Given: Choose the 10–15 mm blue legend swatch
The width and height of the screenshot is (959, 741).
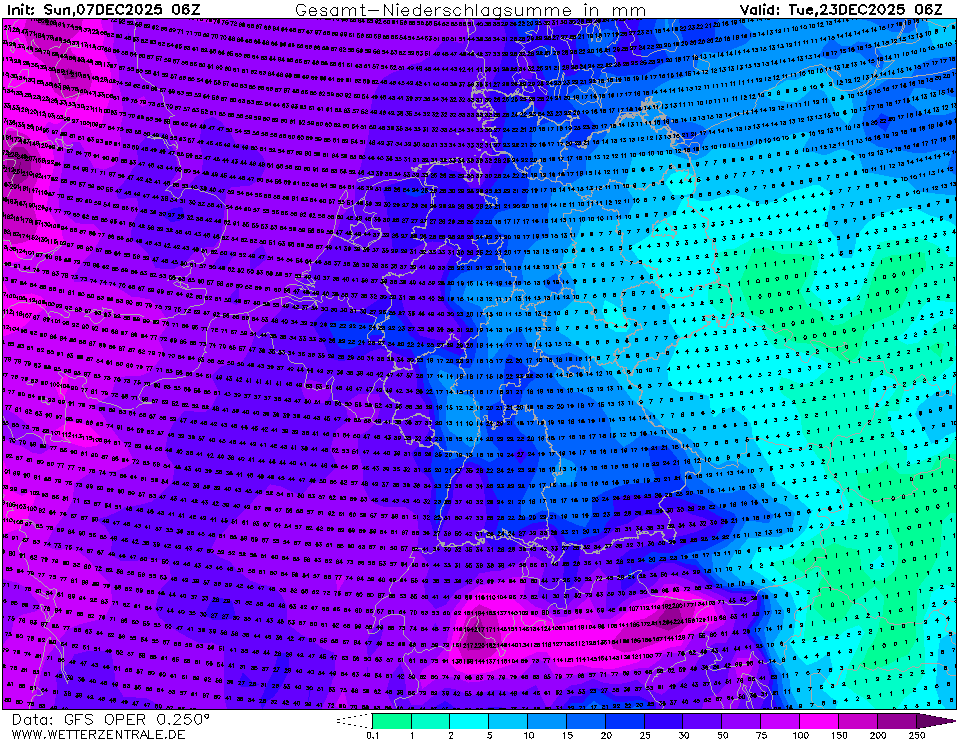Looking at the screenshot, I should [x=547, y=720].
